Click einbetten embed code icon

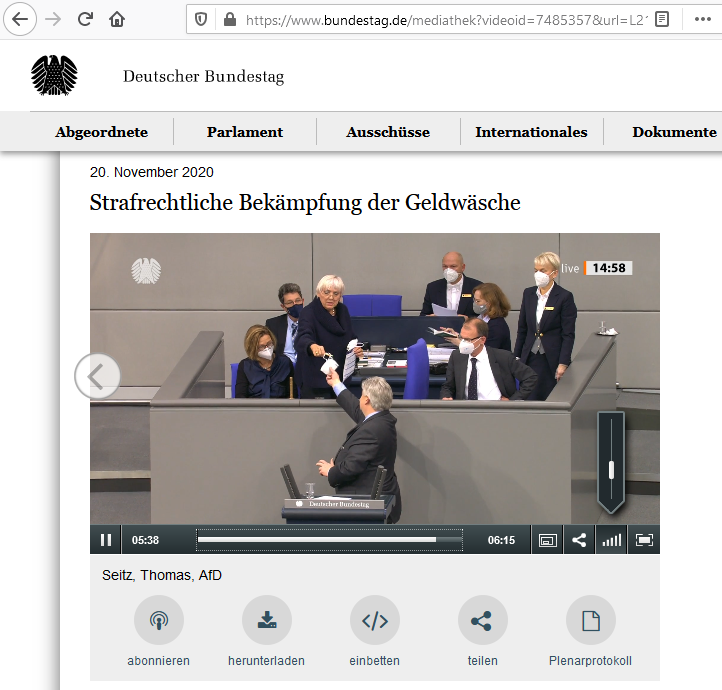[x=375, y=620]
